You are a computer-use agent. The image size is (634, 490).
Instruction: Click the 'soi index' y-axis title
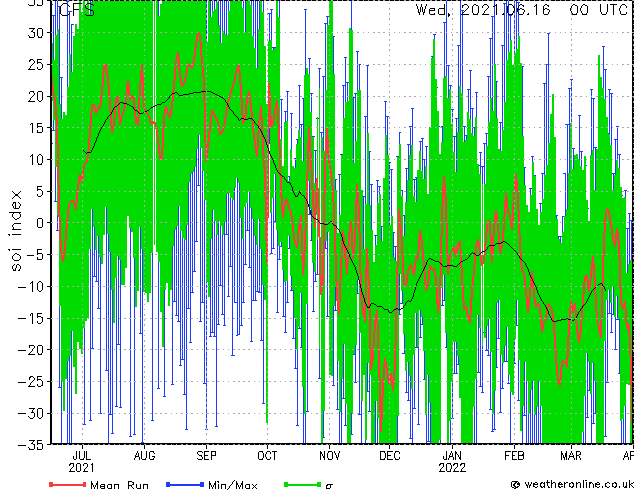16,230
